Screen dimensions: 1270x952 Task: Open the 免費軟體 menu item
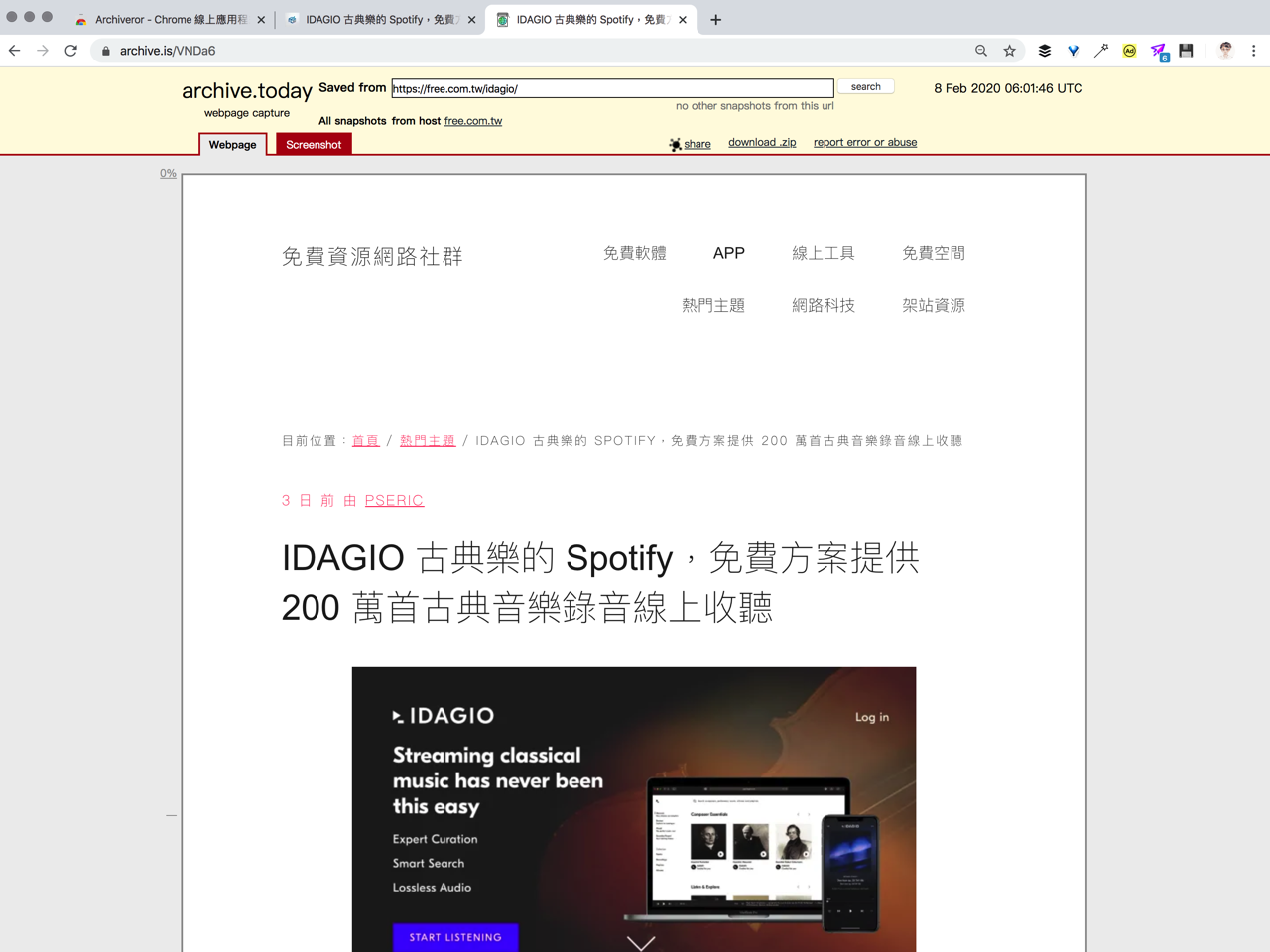pos(635,253)
